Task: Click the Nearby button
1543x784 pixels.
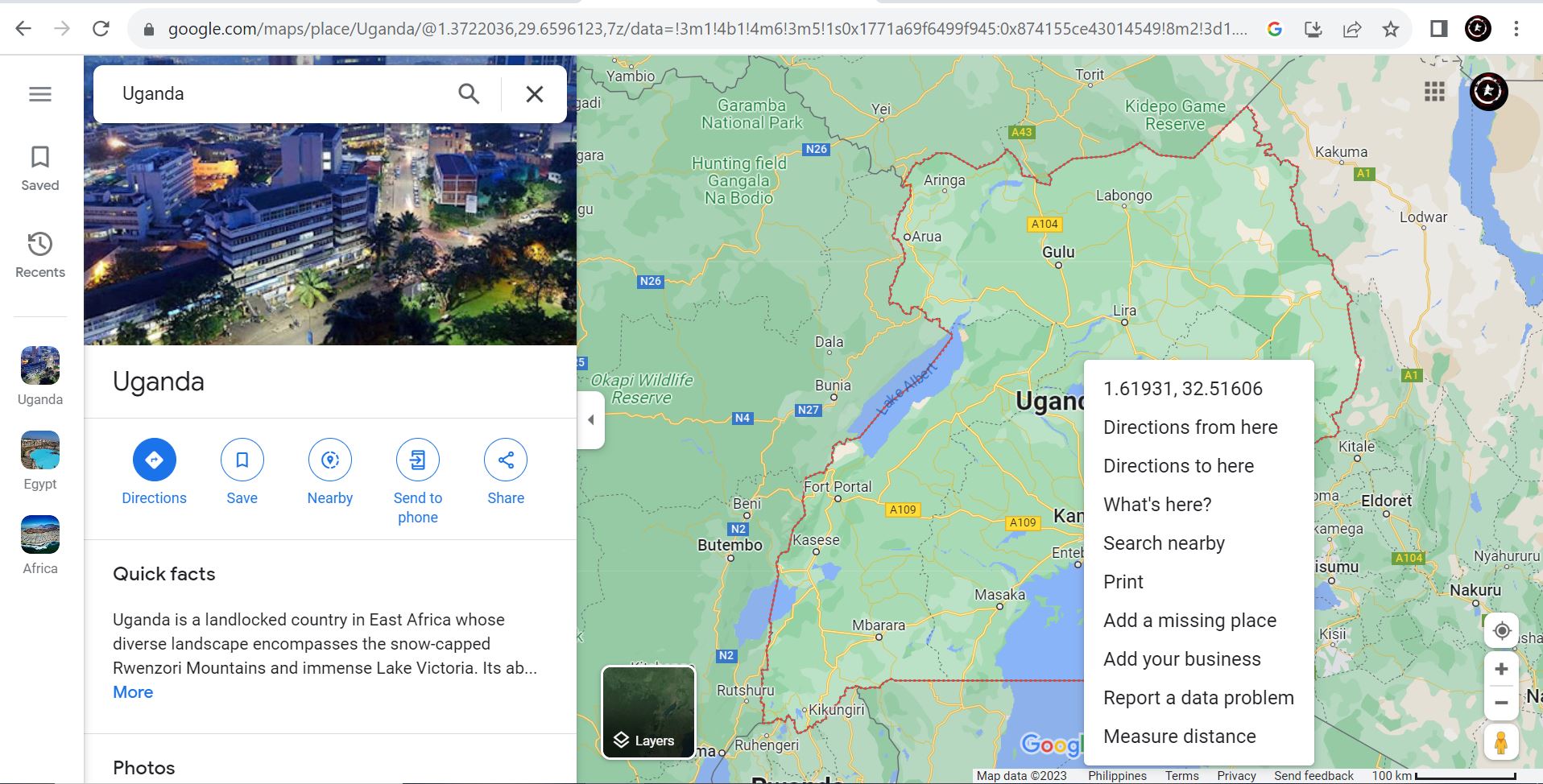Action: (x=330, y=472)
